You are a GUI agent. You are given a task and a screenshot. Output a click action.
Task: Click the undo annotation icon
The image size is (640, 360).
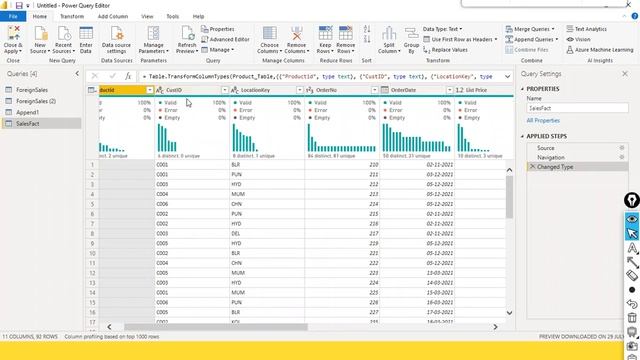click(x=632, y=304)
